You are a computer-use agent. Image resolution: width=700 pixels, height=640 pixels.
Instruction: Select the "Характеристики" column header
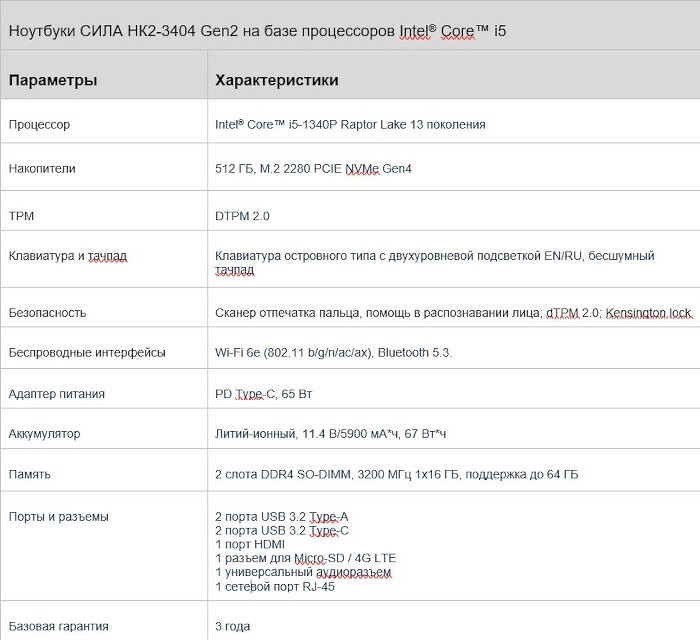point(277,80)
